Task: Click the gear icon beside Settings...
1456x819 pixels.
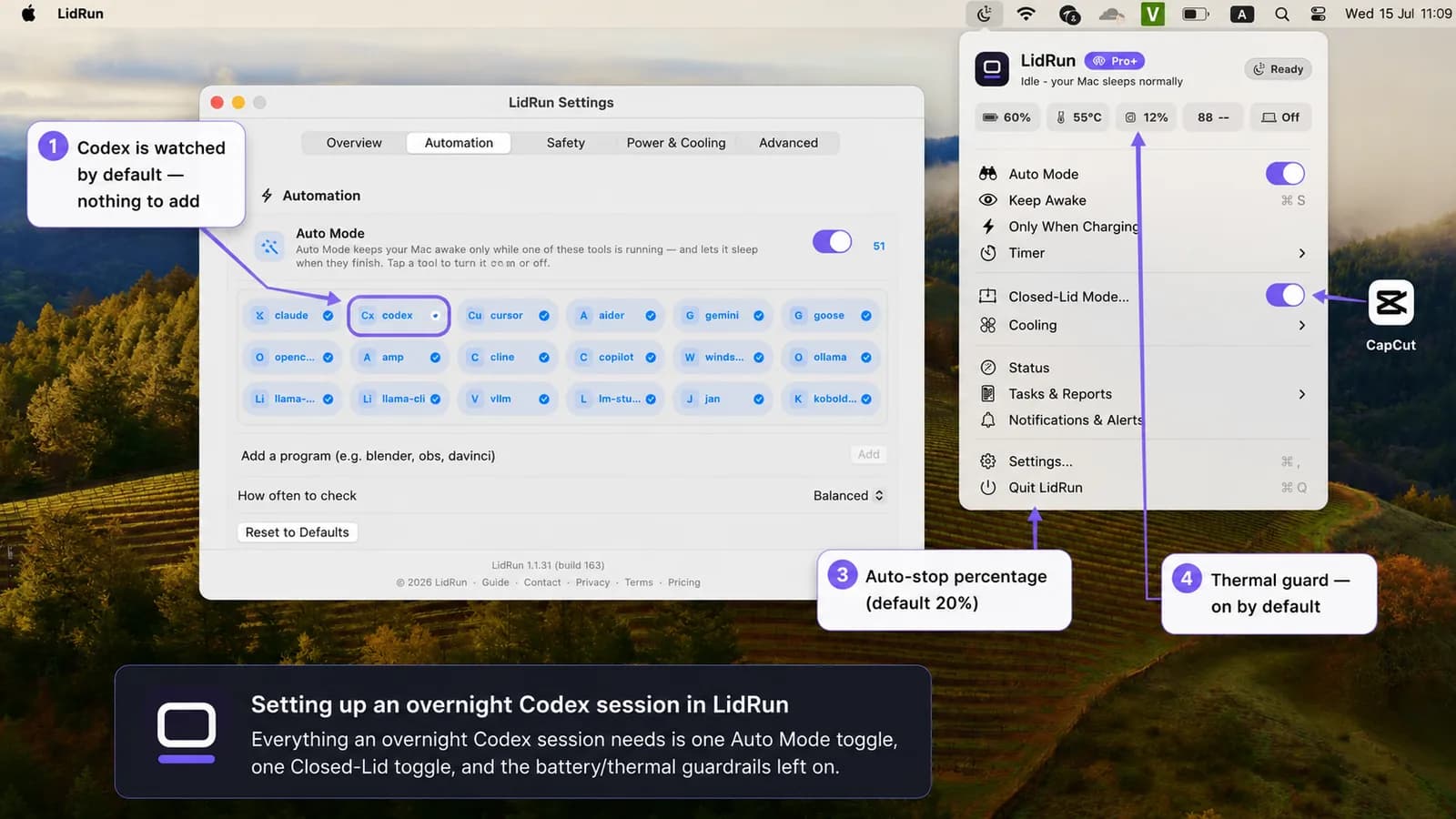Action: pos(987,461)
